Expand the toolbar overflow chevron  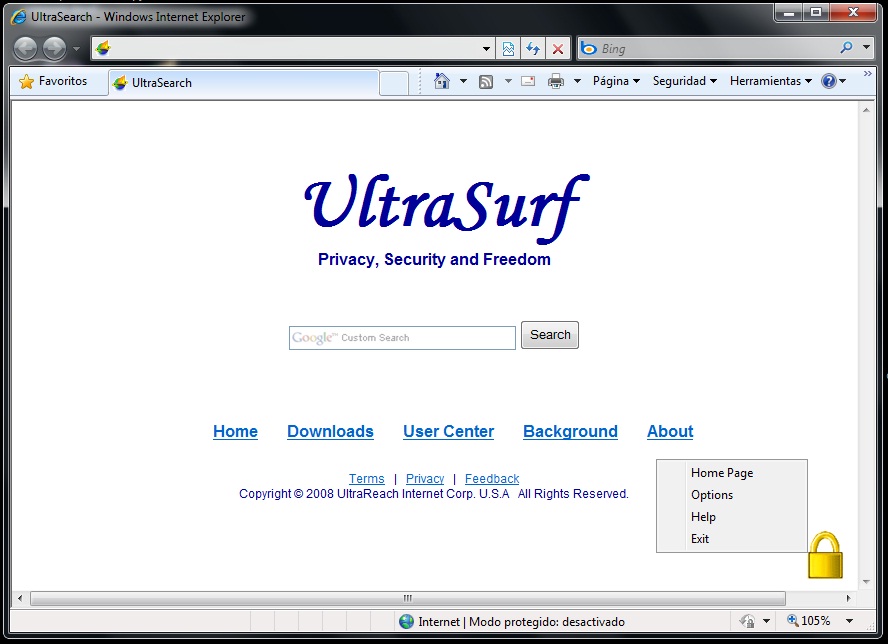pos(867,74)
